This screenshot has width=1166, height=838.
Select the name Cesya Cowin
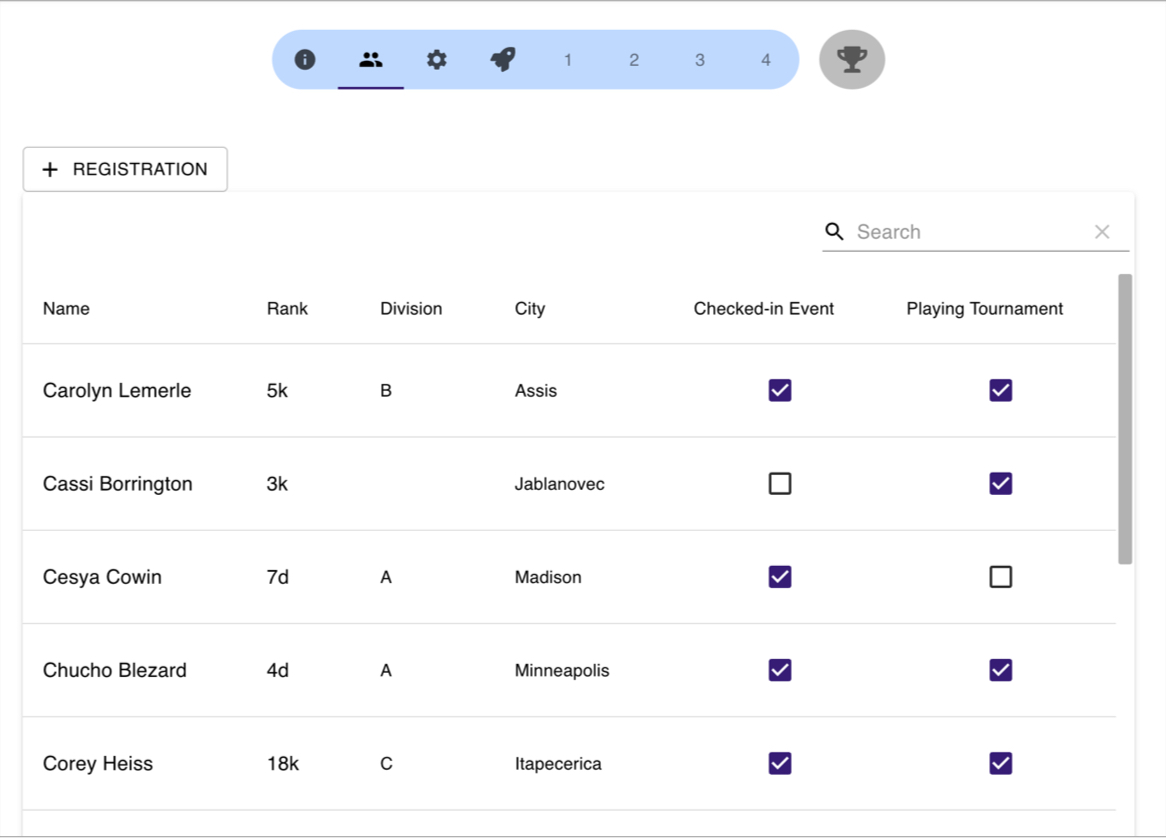click(102, 578)
